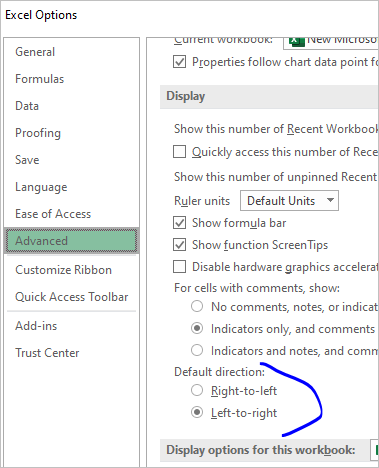Check Disable hardware graphics acceleration

coord(179,267)
